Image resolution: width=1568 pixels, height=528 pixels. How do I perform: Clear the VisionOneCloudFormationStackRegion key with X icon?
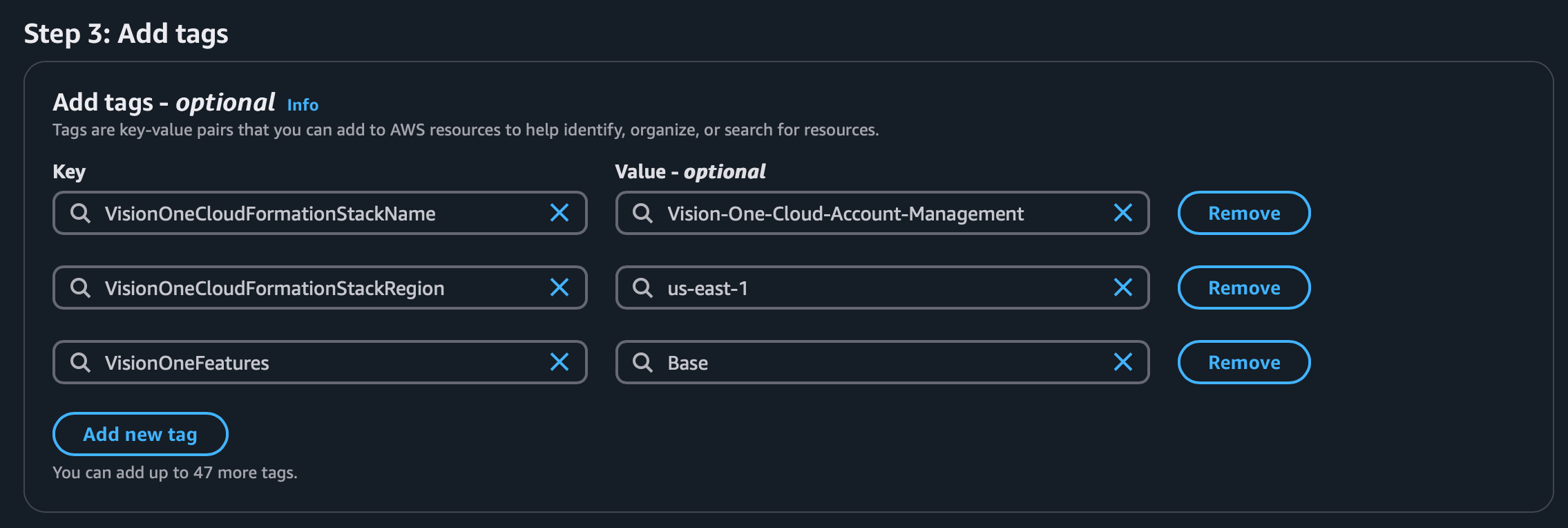560,287
